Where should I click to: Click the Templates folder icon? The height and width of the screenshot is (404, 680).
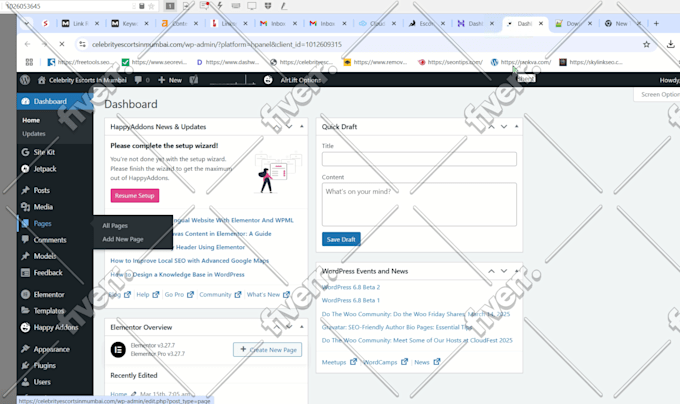pyautogui.click(x=25, y=310)
